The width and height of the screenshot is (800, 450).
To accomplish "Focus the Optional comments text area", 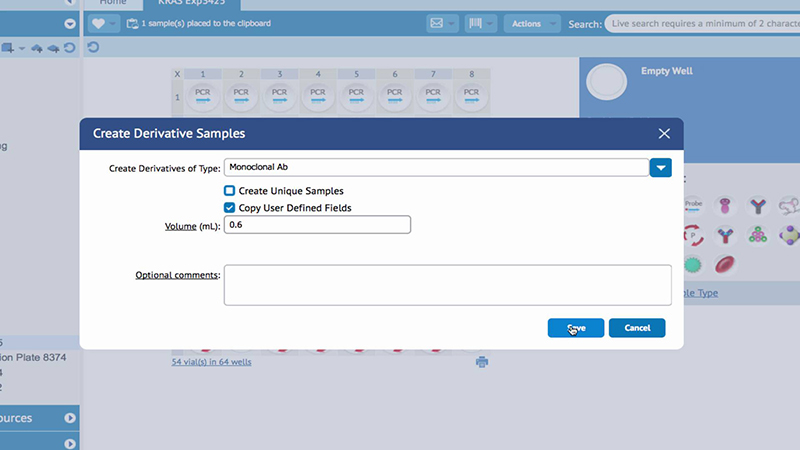I will coord(447,285).
